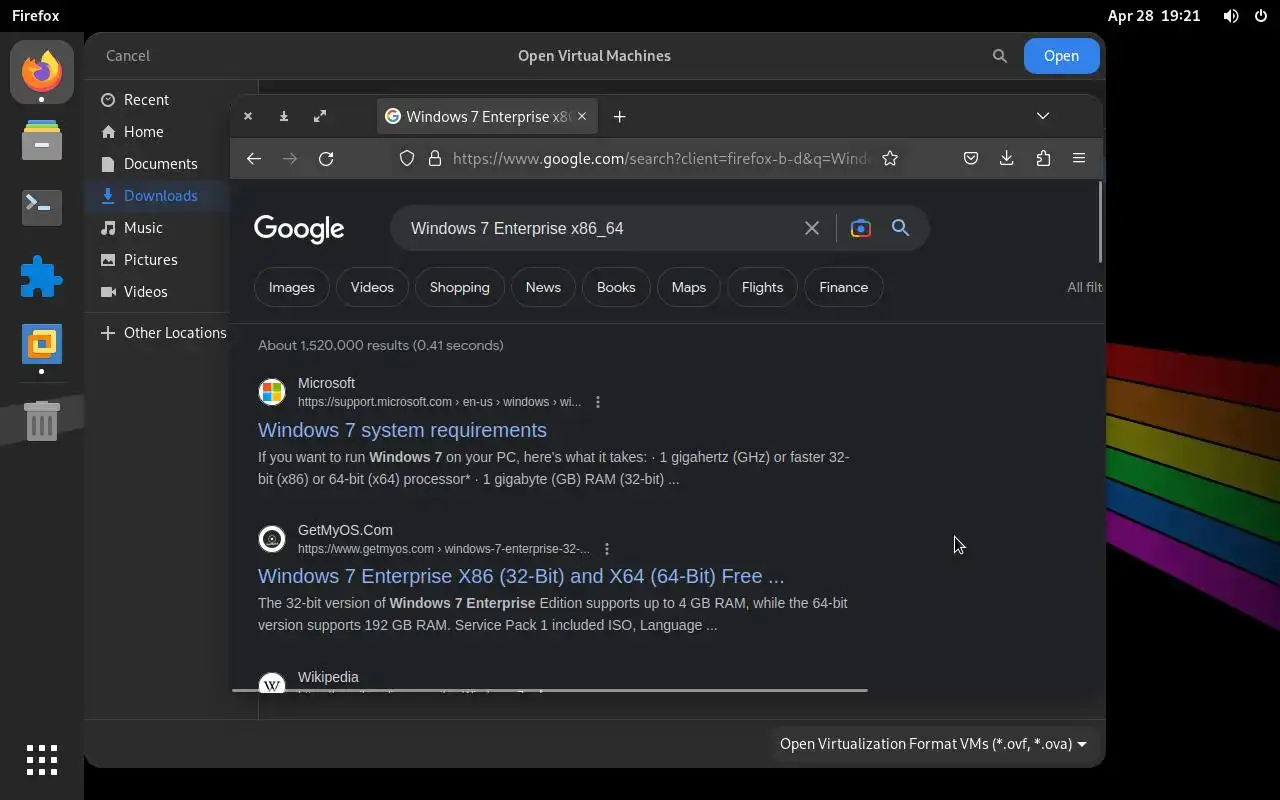Reload the Google results page

[x=326, y=158]
